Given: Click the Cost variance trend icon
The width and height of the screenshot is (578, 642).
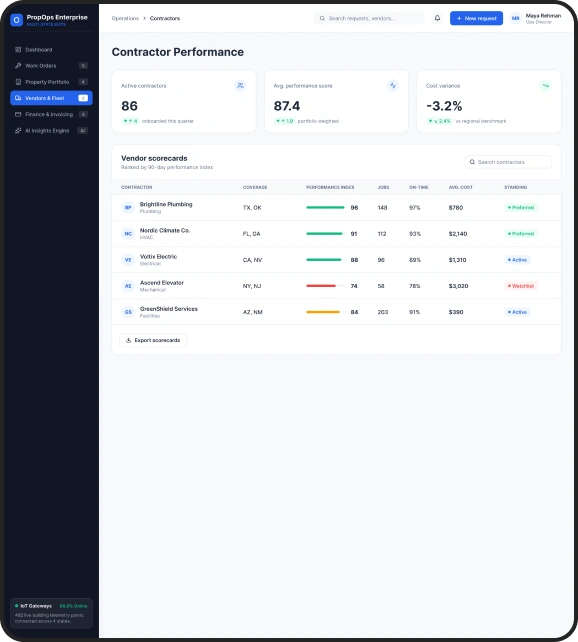Looking at the screenshot, I should click(546, 86).
